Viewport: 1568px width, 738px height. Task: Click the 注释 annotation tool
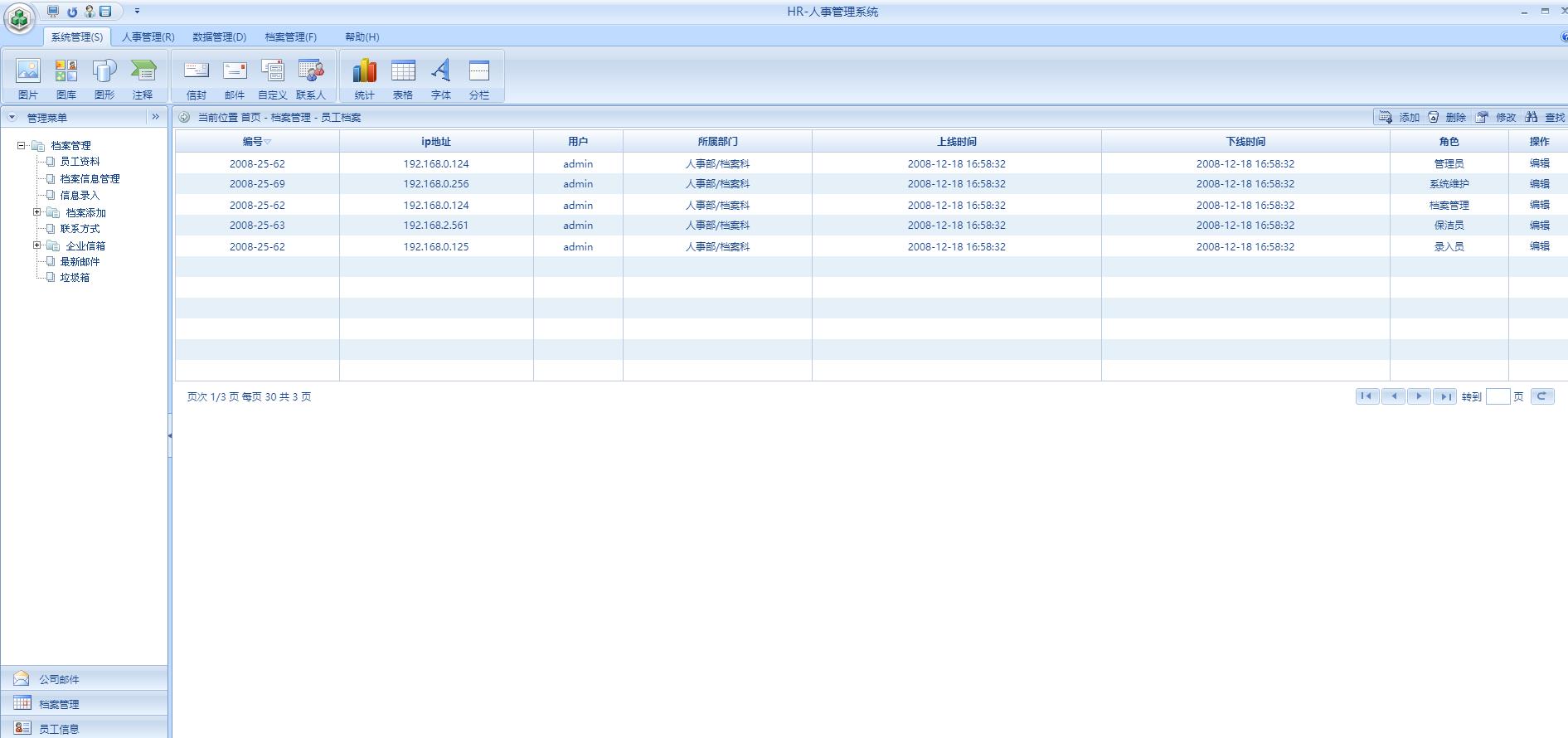(x=143, y=79)
